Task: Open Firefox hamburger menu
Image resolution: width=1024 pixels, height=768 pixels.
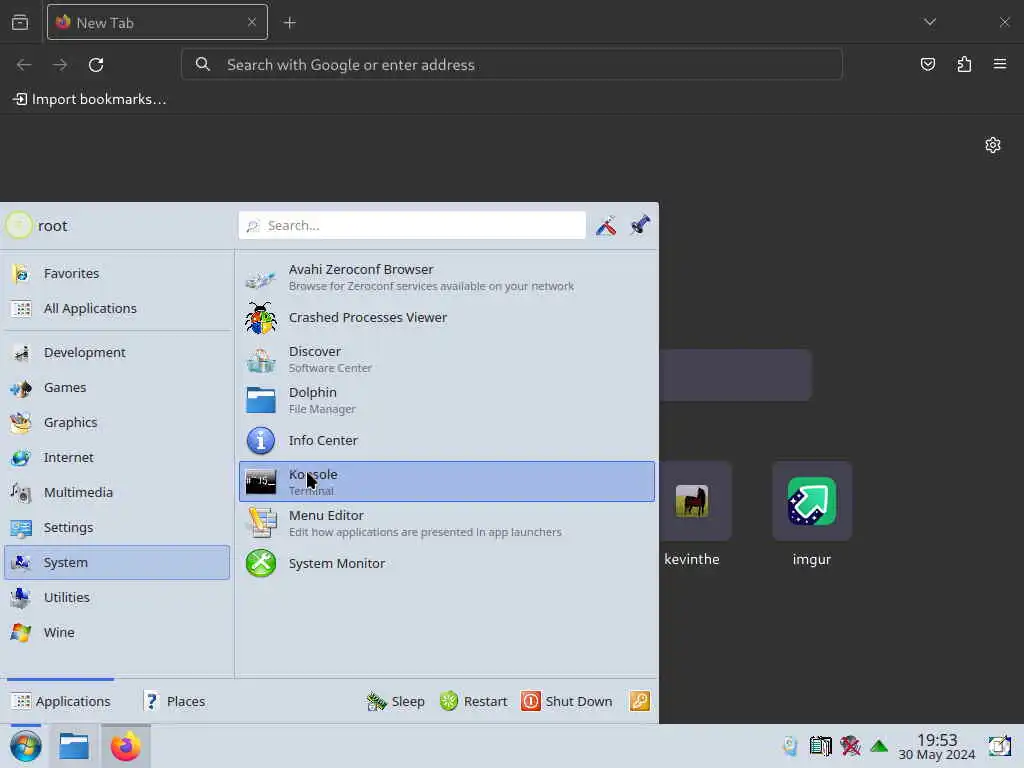Action: (1000, 64)
